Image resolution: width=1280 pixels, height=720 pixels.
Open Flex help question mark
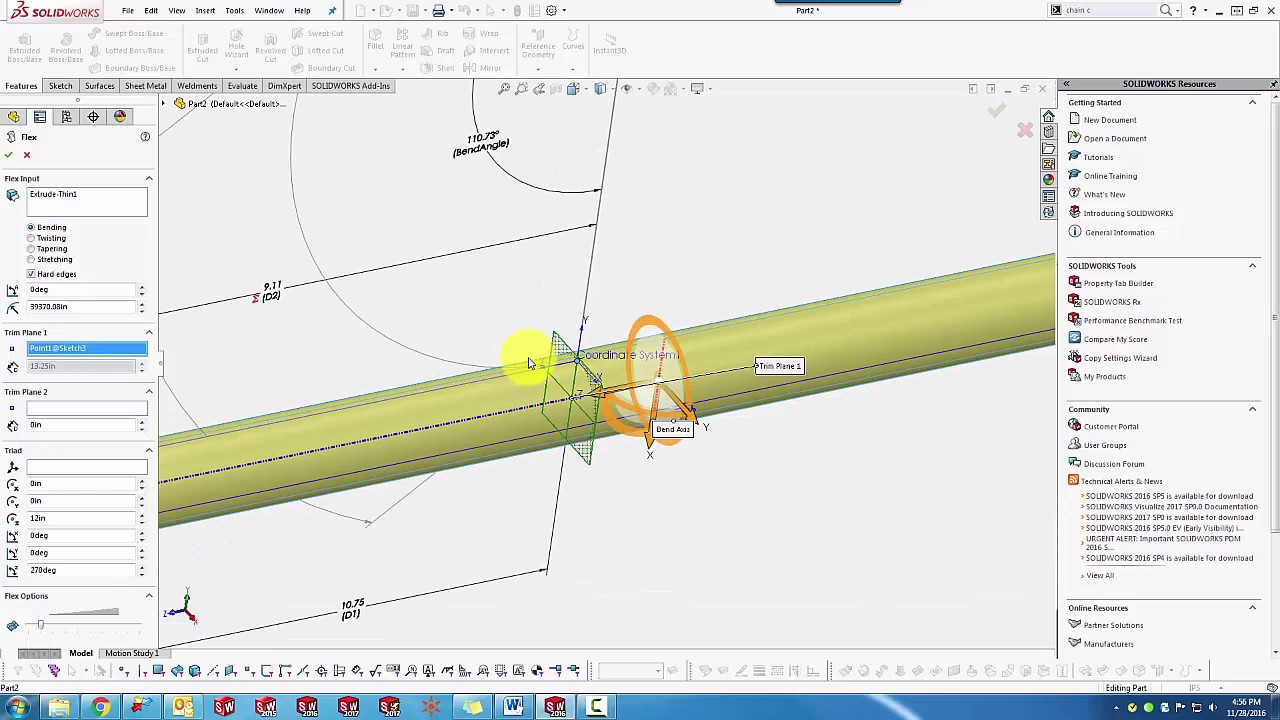[145, 137]
